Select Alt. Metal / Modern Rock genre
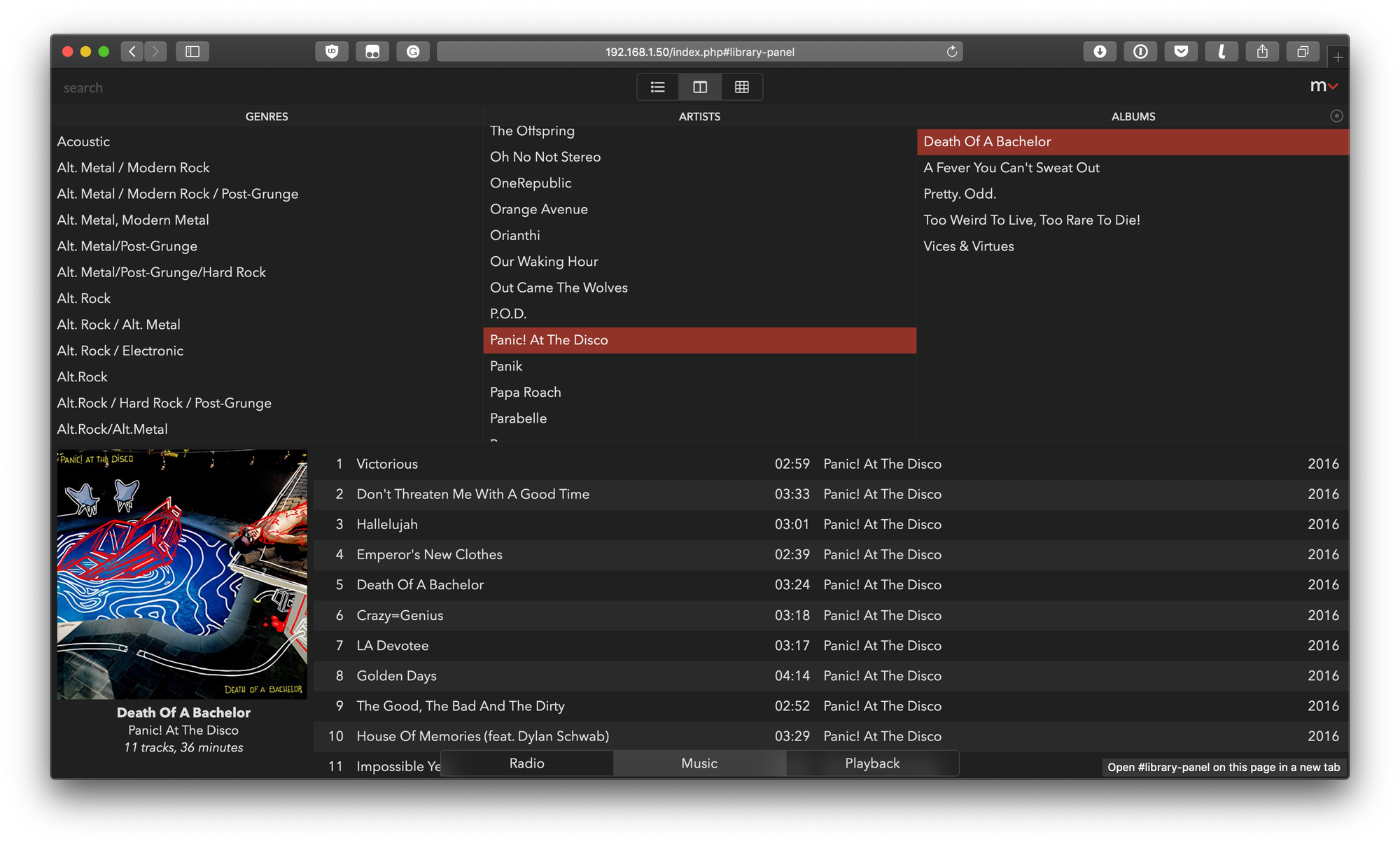The height and width of the screenshot is (846, 1400). click(x=267, y=167)
